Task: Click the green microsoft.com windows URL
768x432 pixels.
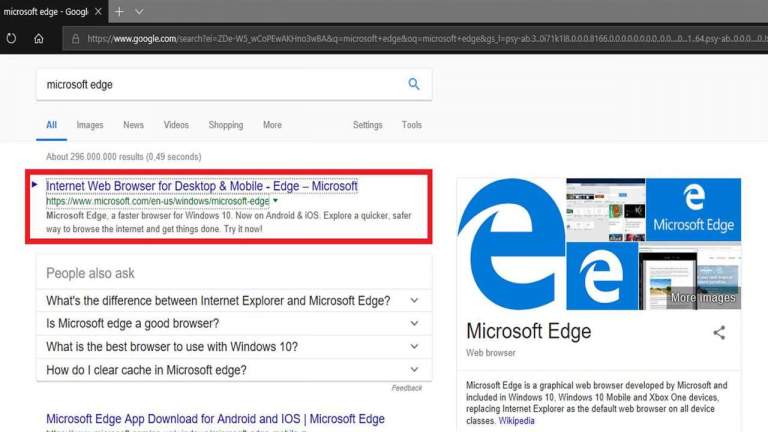Action: coord(157,201)
